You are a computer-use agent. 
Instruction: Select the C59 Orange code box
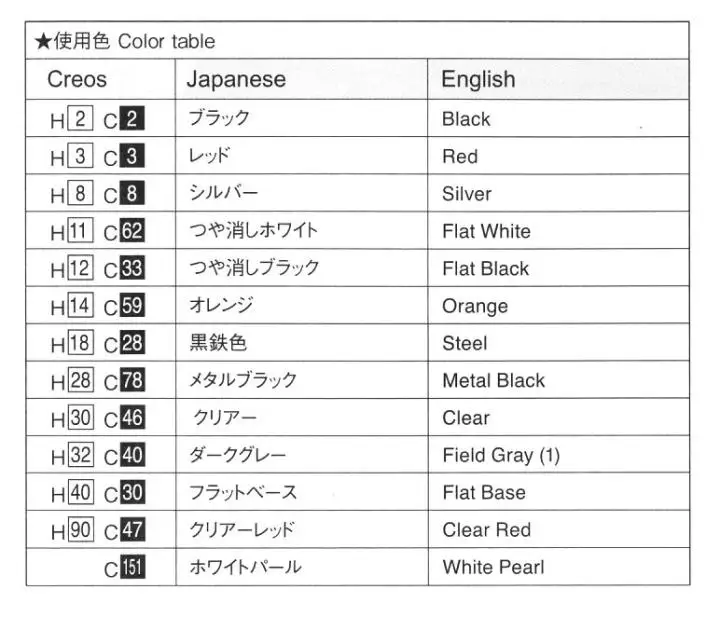(132, 305)
